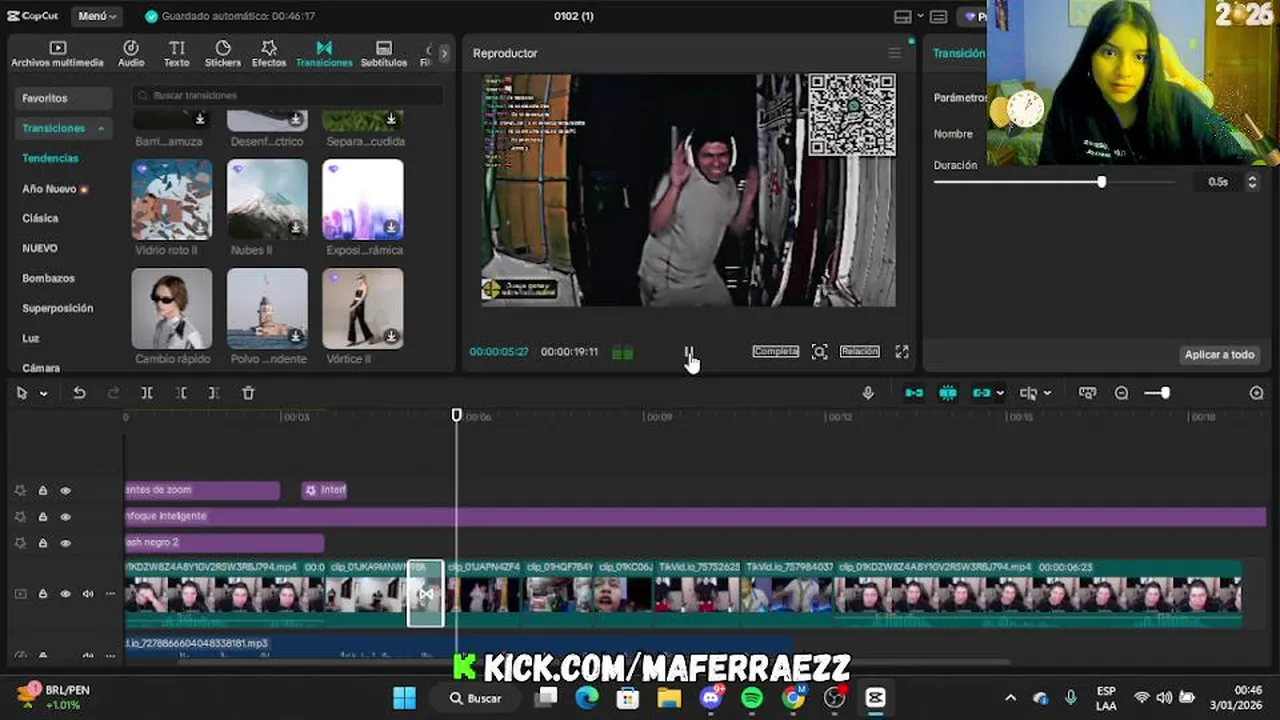
Task: Open the preview axis dropdown arrow
Action: [1047, 394]
